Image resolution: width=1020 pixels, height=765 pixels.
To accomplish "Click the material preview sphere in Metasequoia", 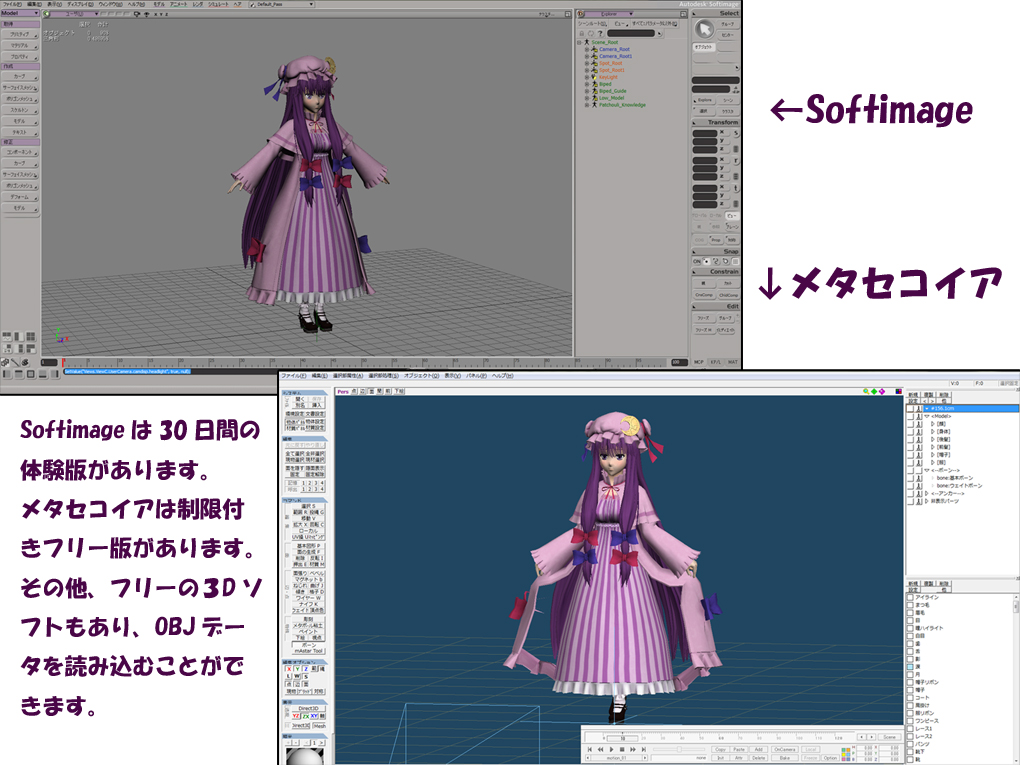I will pyautogui.click(x=304, y=757).
